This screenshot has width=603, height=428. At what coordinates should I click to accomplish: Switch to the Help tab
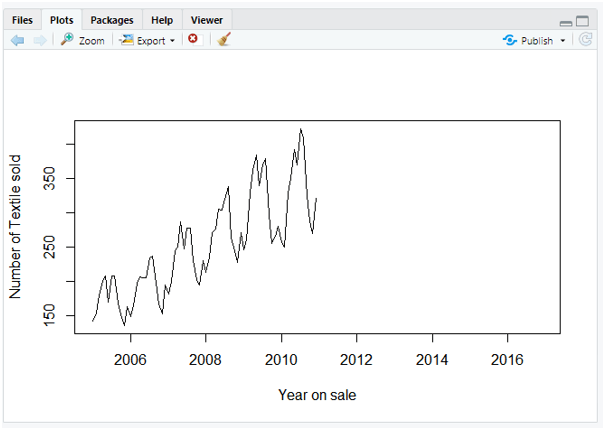161,20
